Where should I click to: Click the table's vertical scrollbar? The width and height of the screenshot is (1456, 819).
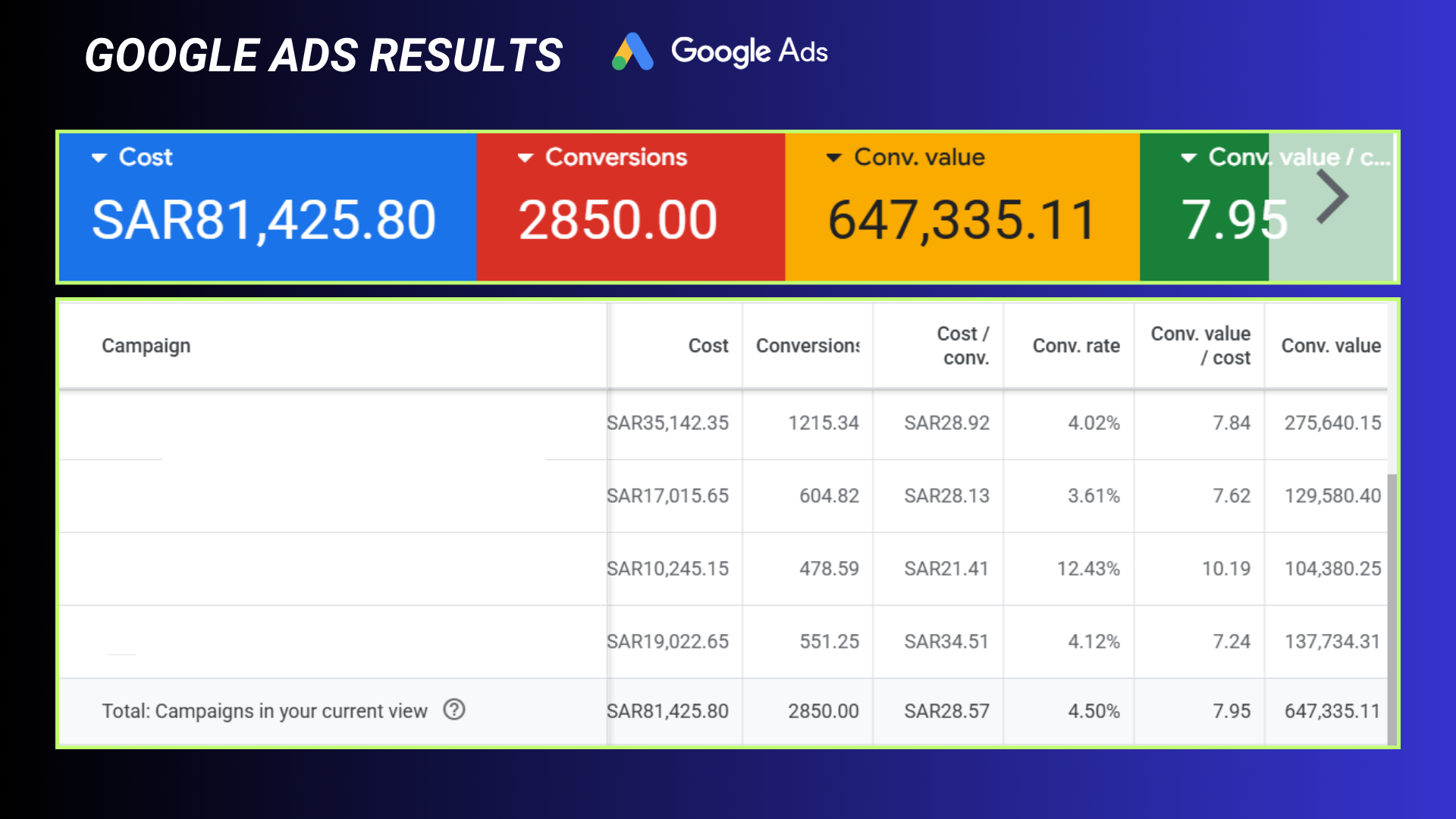pos(1392,607)
